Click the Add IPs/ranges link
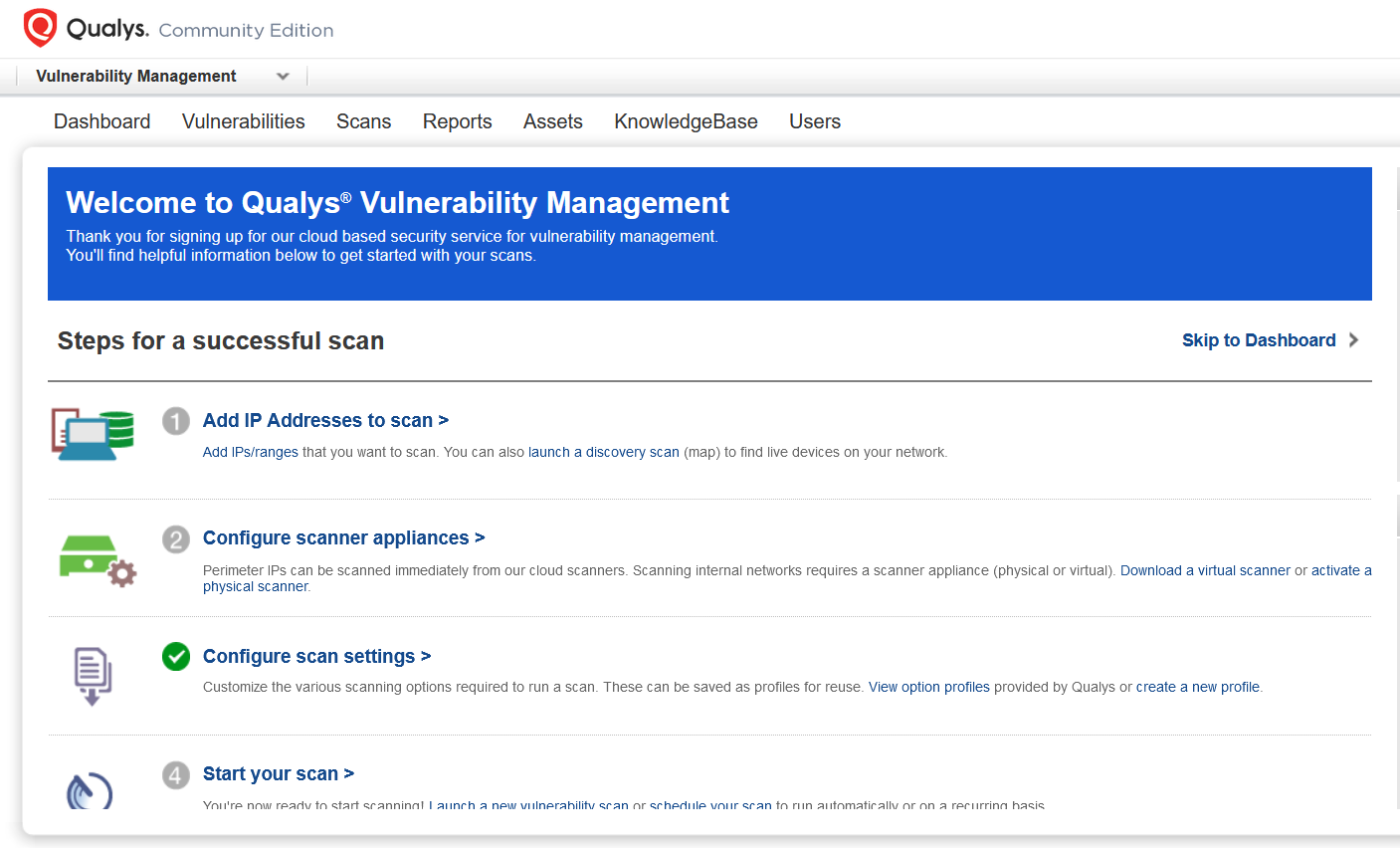 [x=251, y=452]
